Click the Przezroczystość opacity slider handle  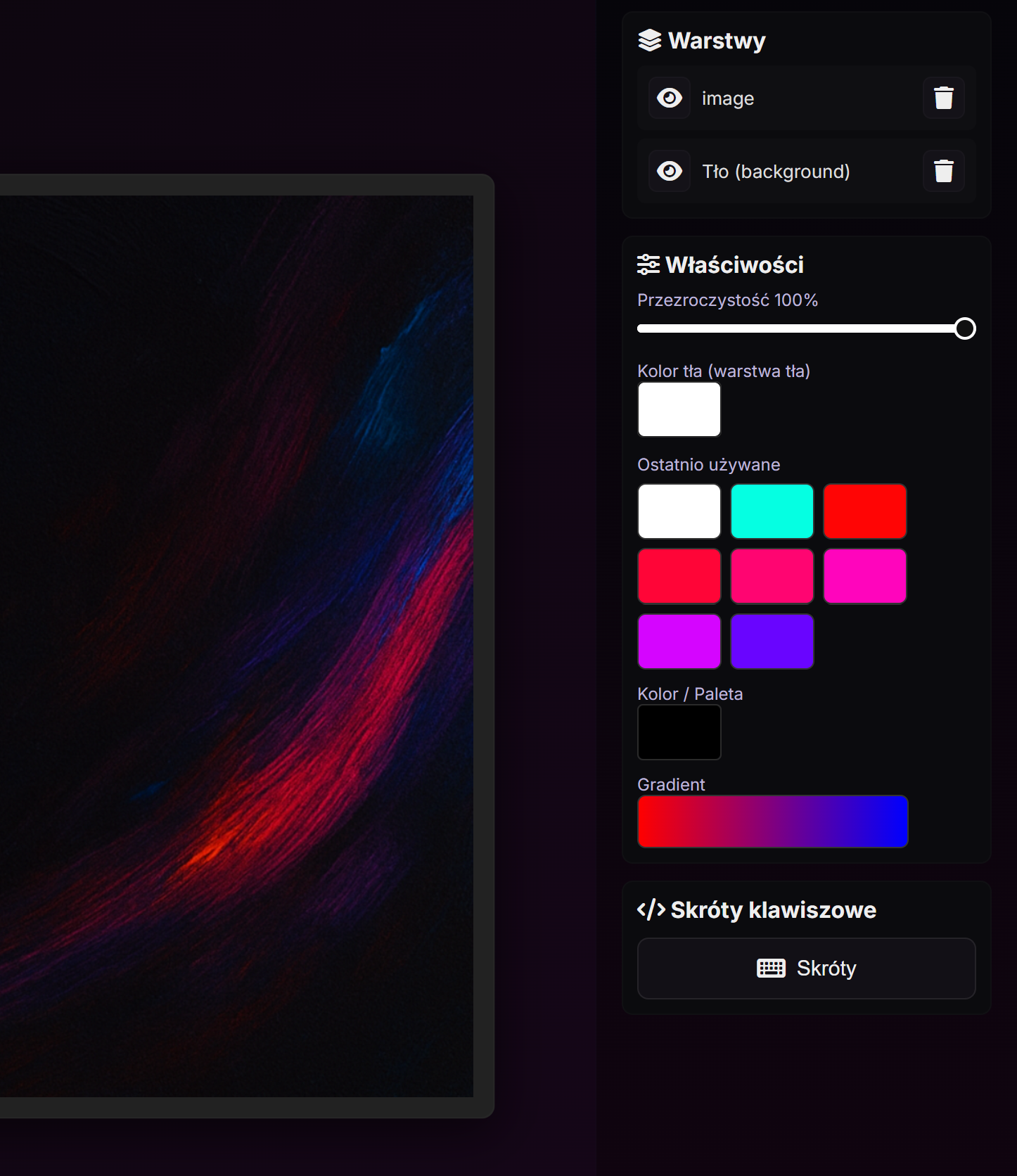(965, 328)
